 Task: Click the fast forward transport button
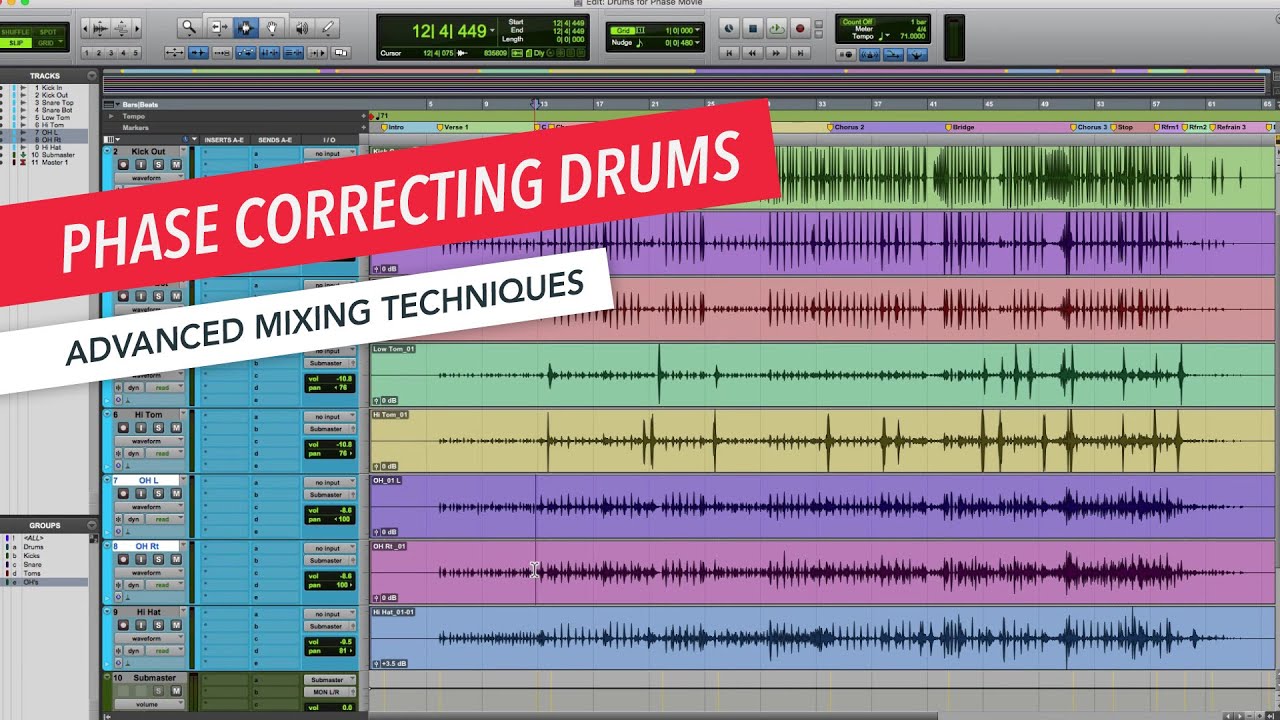tap(776, 52)
